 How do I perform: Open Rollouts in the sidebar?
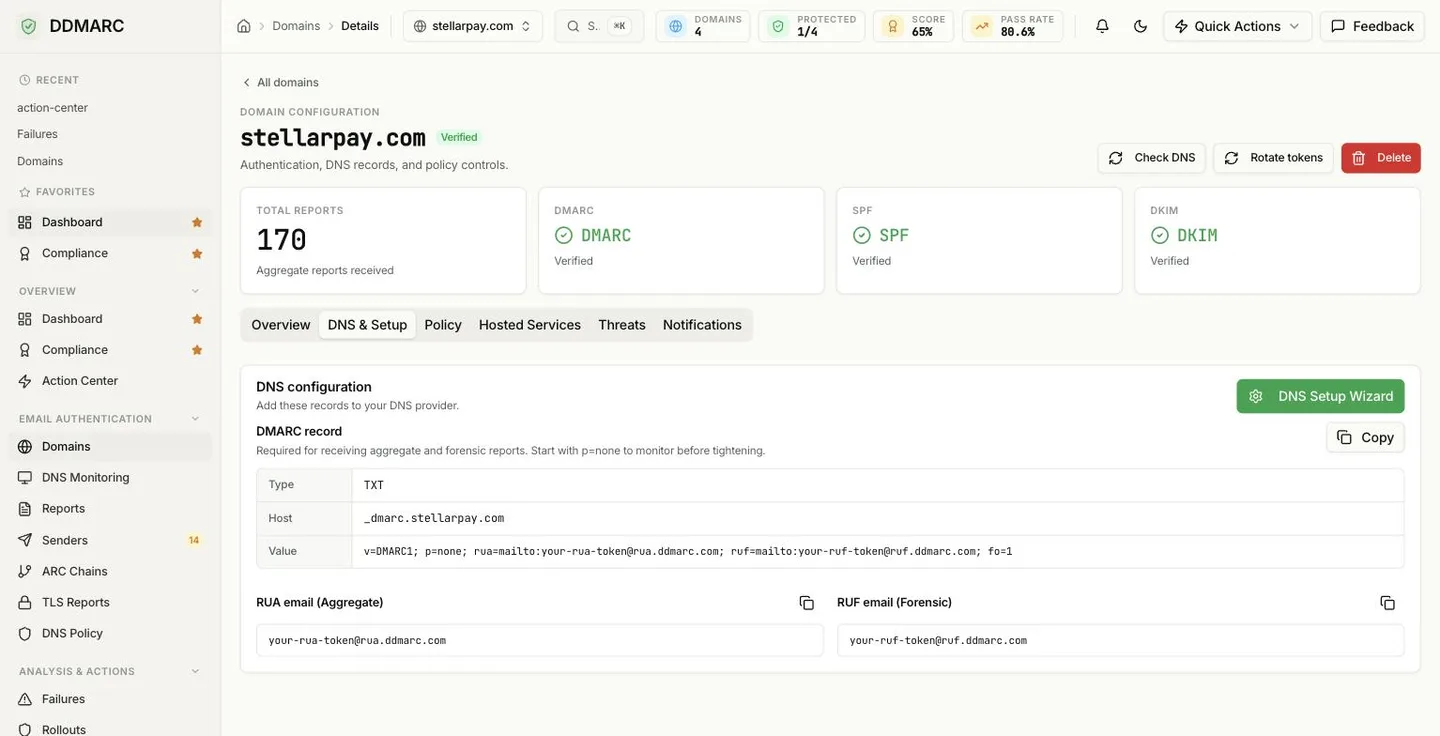[110, 729]
